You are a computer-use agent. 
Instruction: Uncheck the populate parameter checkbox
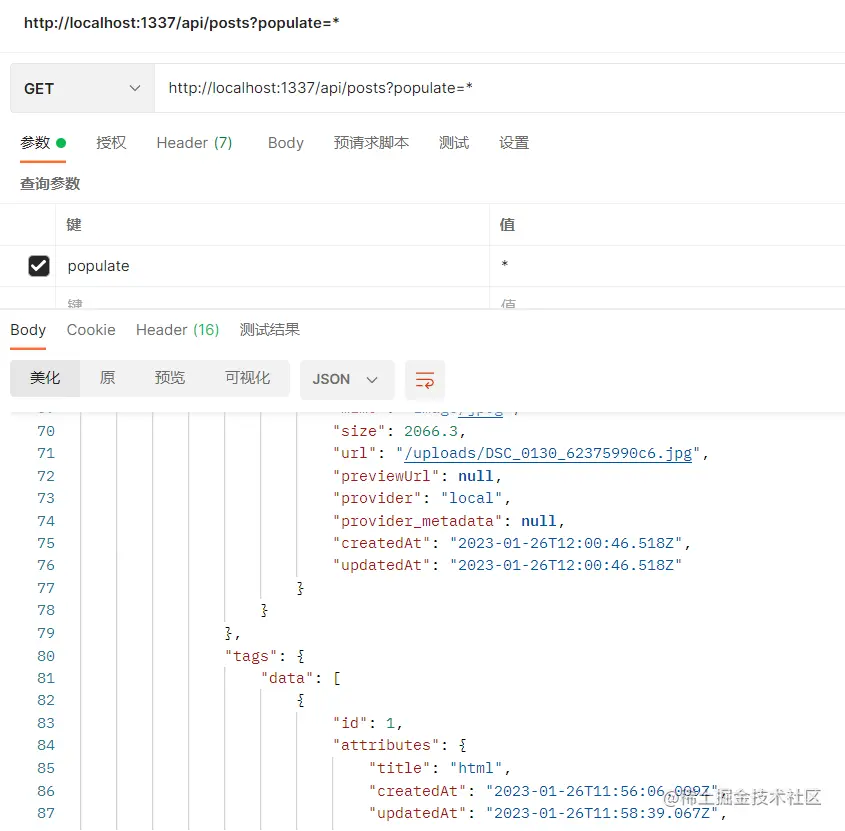[39, 266]
